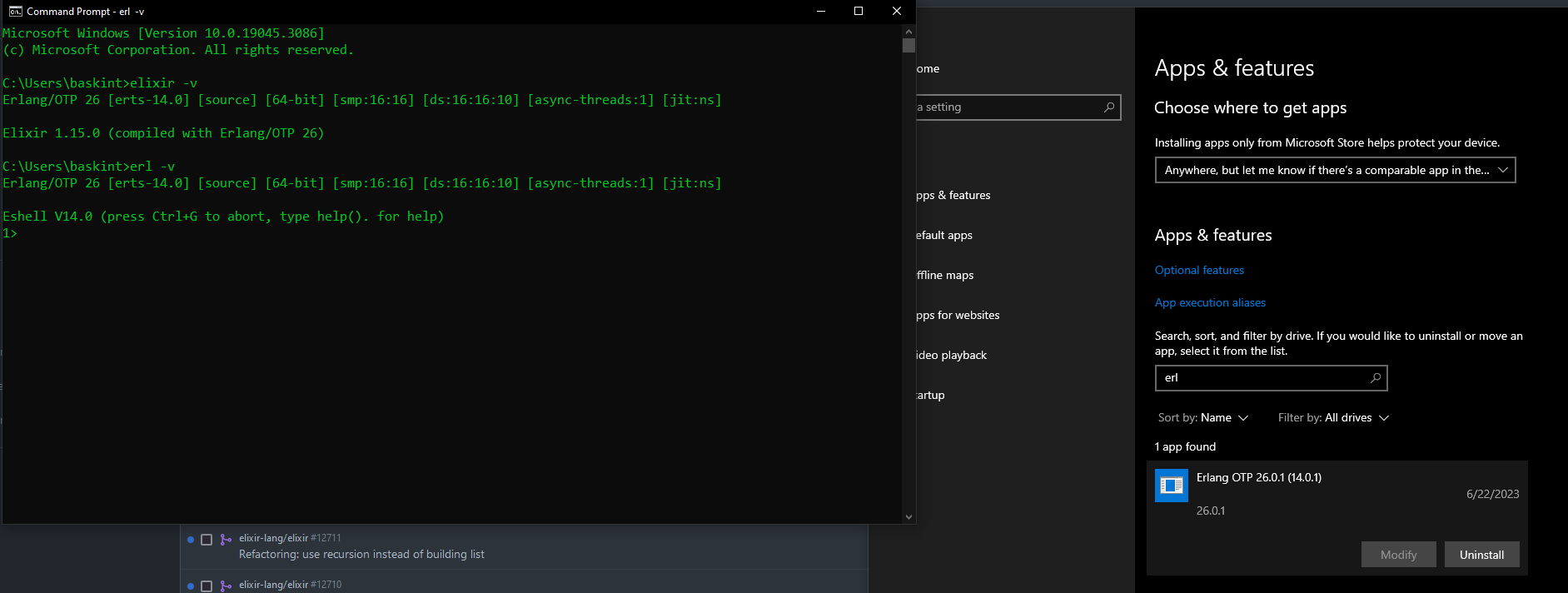
Task: Click the 6/22/2023 install date text
Action: pos(1492,495)
